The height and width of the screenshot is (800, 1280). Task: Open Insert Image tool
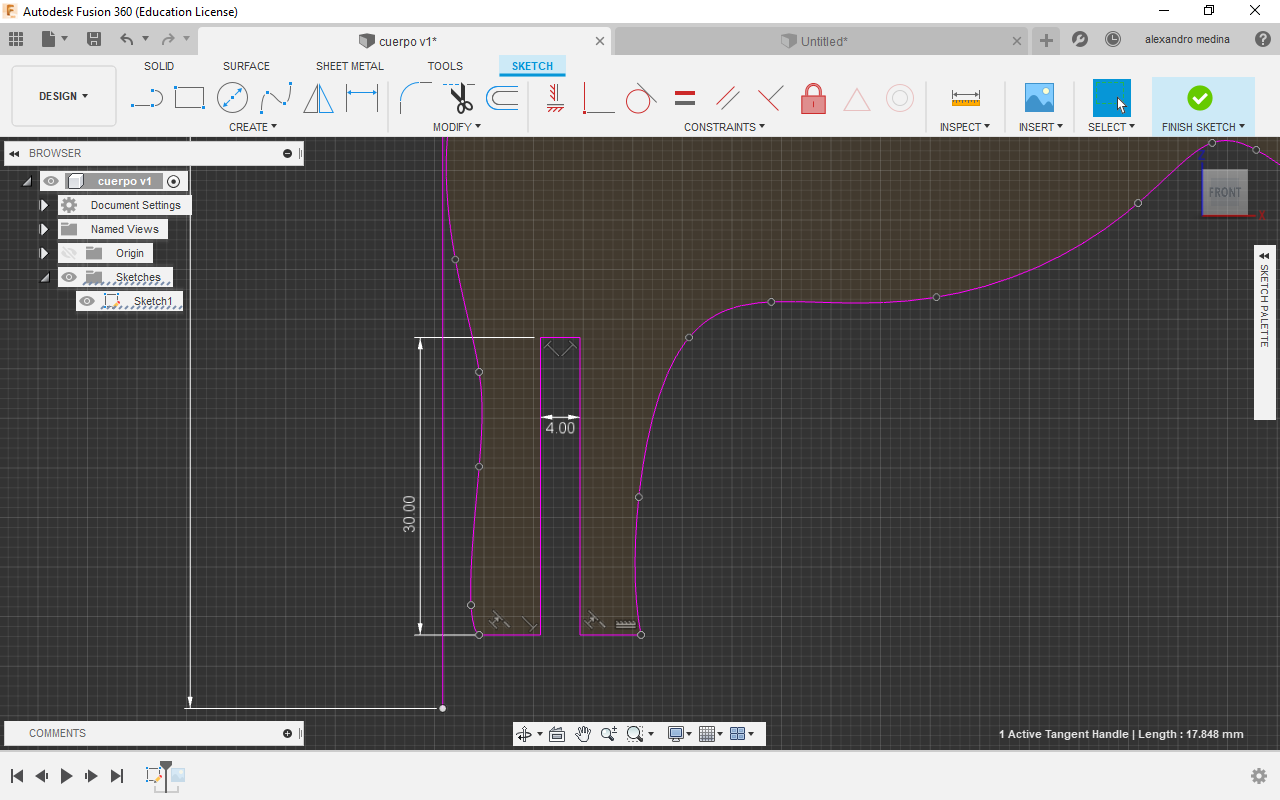(x=1039, y=98)
